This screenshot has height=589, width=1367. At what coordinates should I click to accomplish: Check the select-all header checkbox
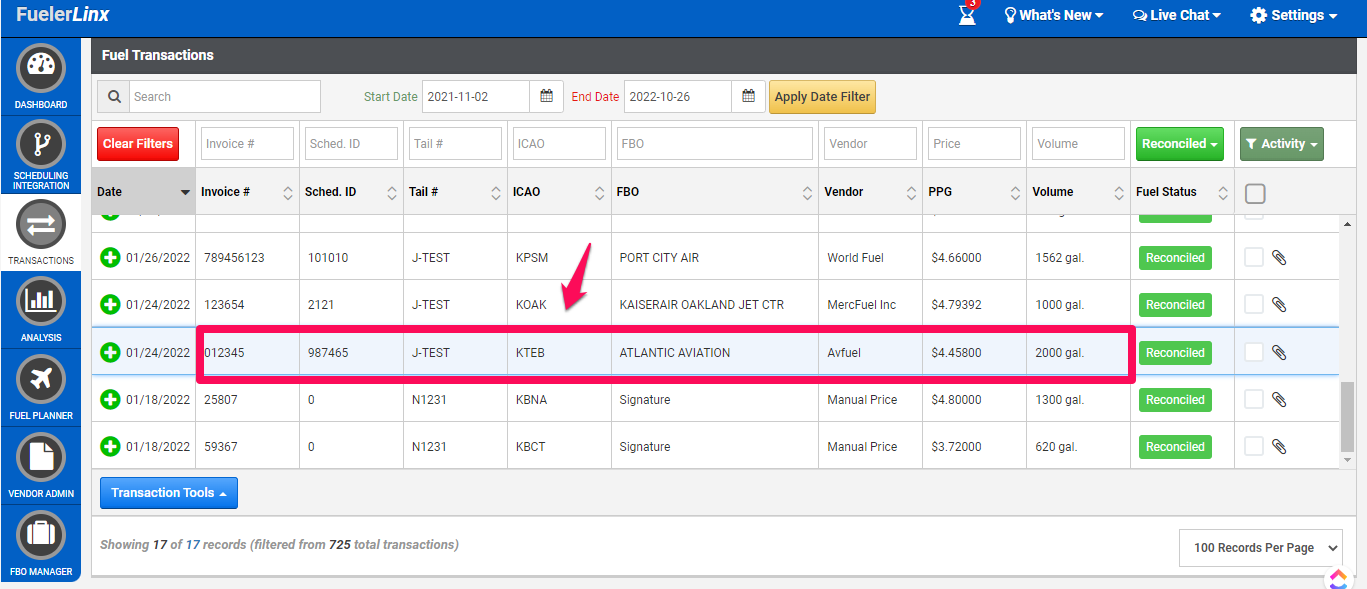pyautogui.click(x=1255, y=194)
